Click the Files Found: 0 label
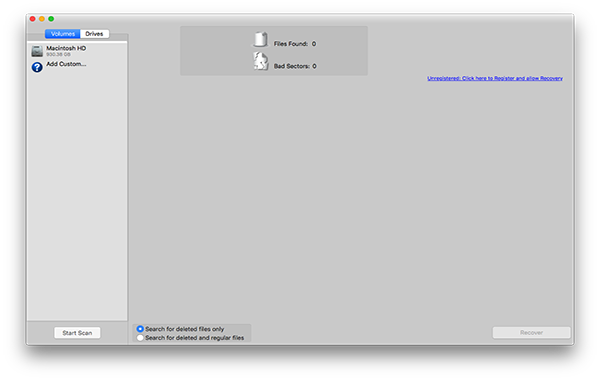Viewport: 600px width, 380px height. (x=295, y=44)
